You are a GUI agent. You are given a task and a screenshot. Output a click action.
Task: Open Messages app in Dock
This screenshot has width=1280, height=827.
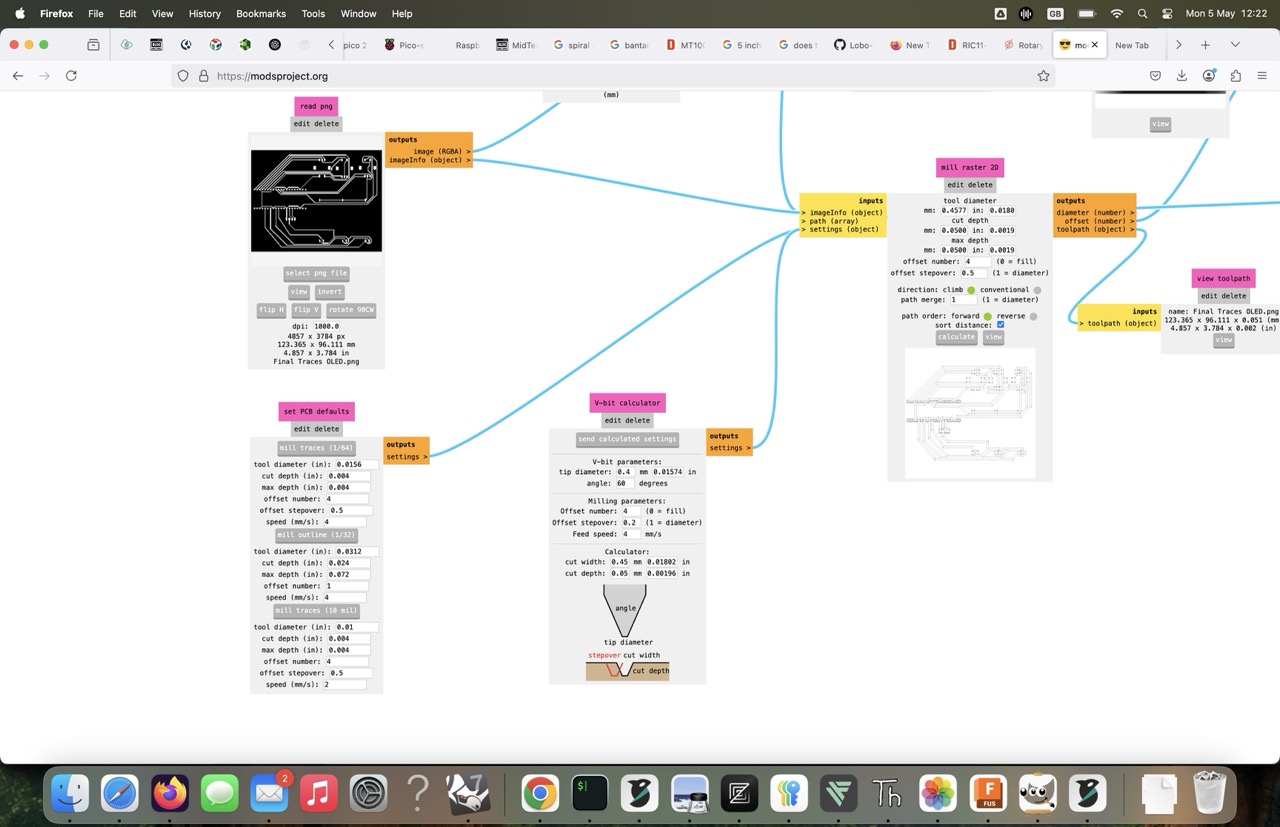point(219,794)
